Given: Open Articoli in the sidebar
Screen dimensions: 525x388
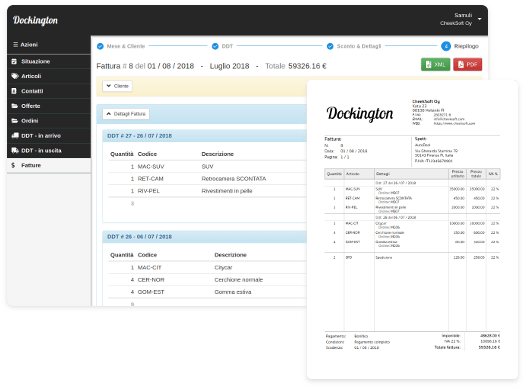Looking at the screenshot, I should 49,76.
